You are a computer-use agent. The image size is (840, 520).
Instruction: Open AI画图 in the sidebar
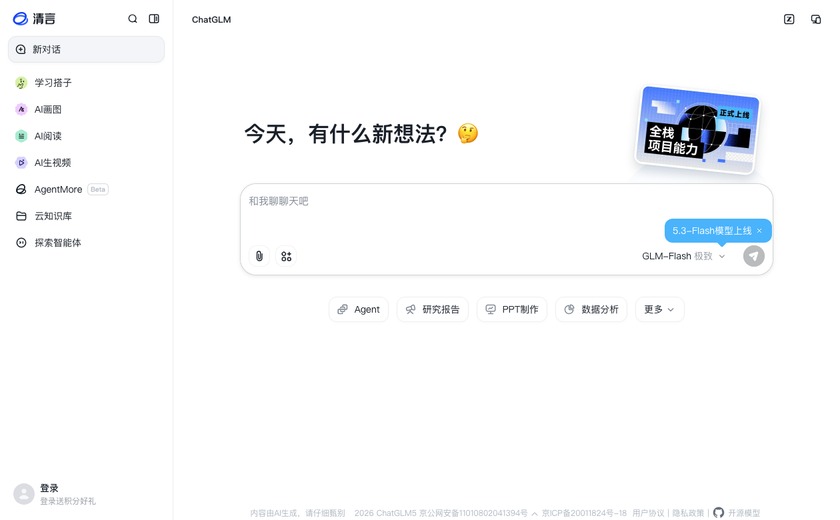tap(86, 109)
